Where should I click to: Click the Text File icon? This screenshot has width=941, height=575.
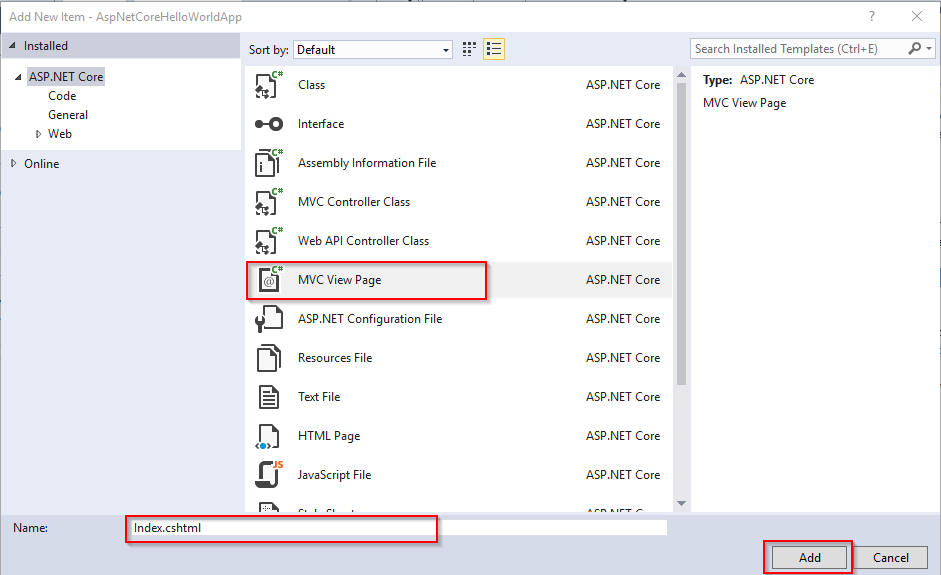click(x=268, y=397)
